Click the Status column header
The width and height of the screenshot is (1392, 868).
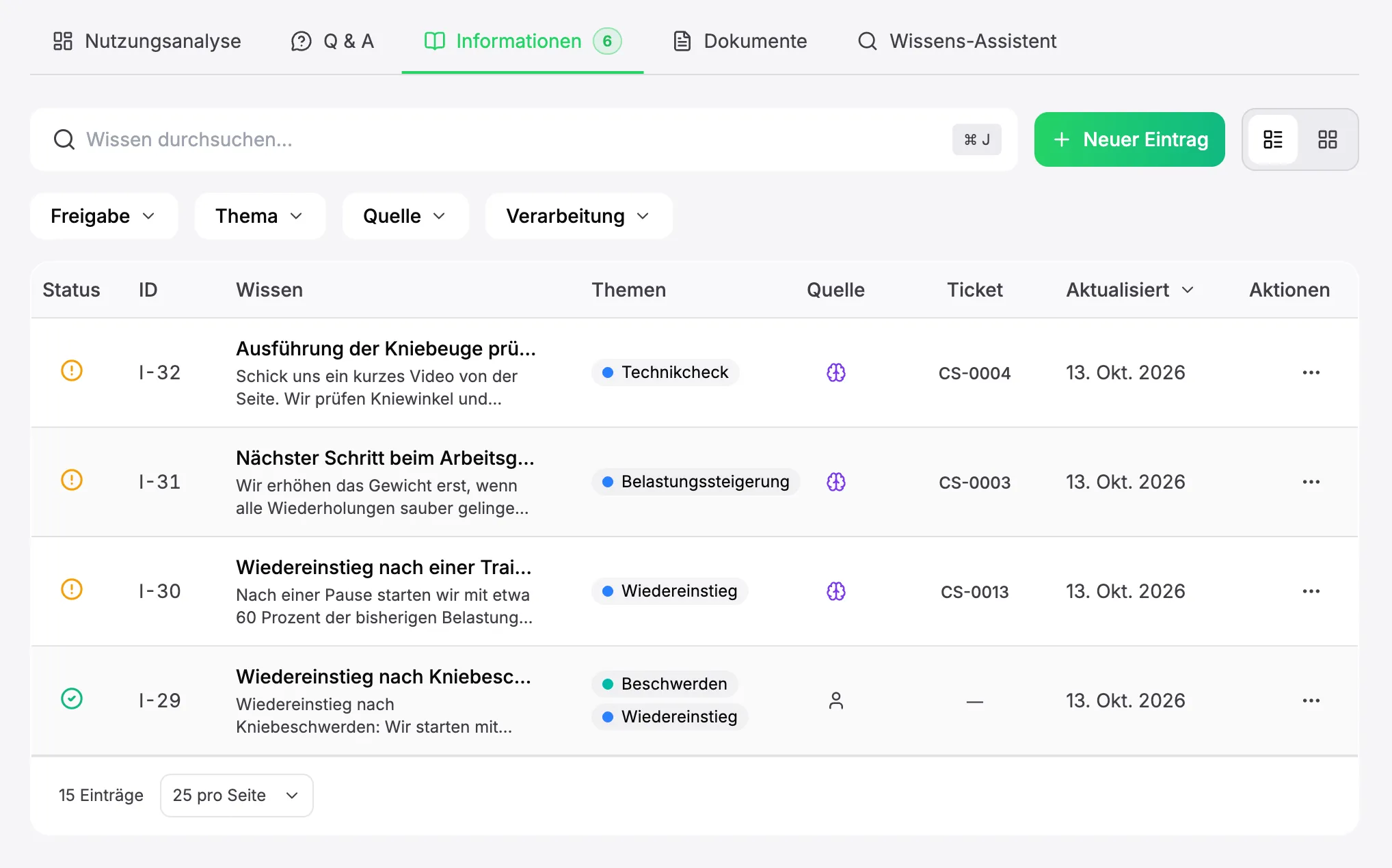pos(71,290)
